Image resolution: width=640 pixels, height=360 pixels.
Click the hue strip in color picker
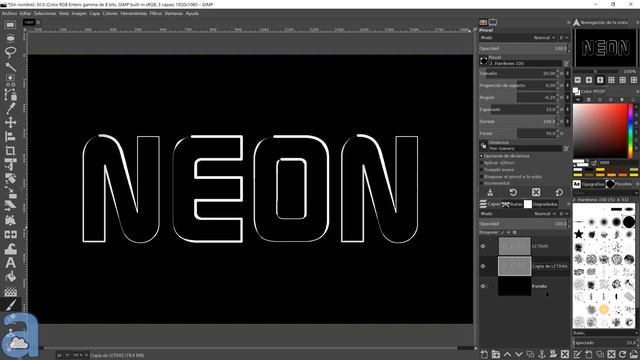[631, 131]
